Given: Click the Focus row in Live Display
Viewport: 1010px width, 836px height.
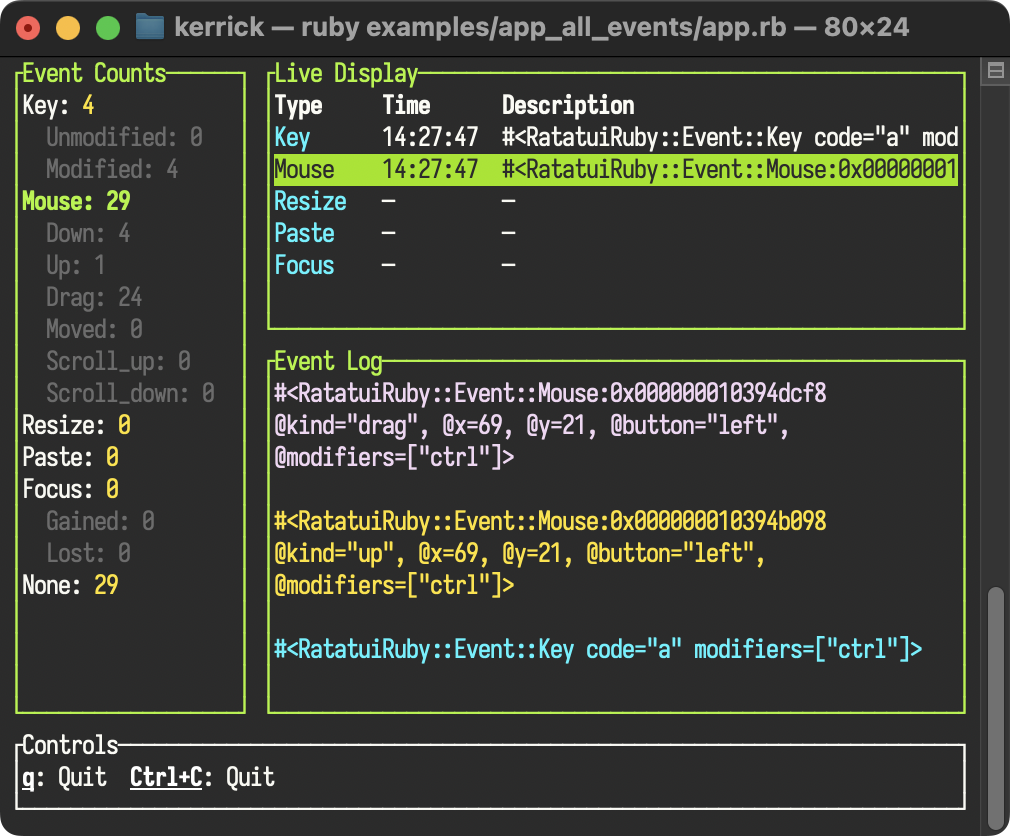Looking at the screenshot, I should click(x=616, y=265).
